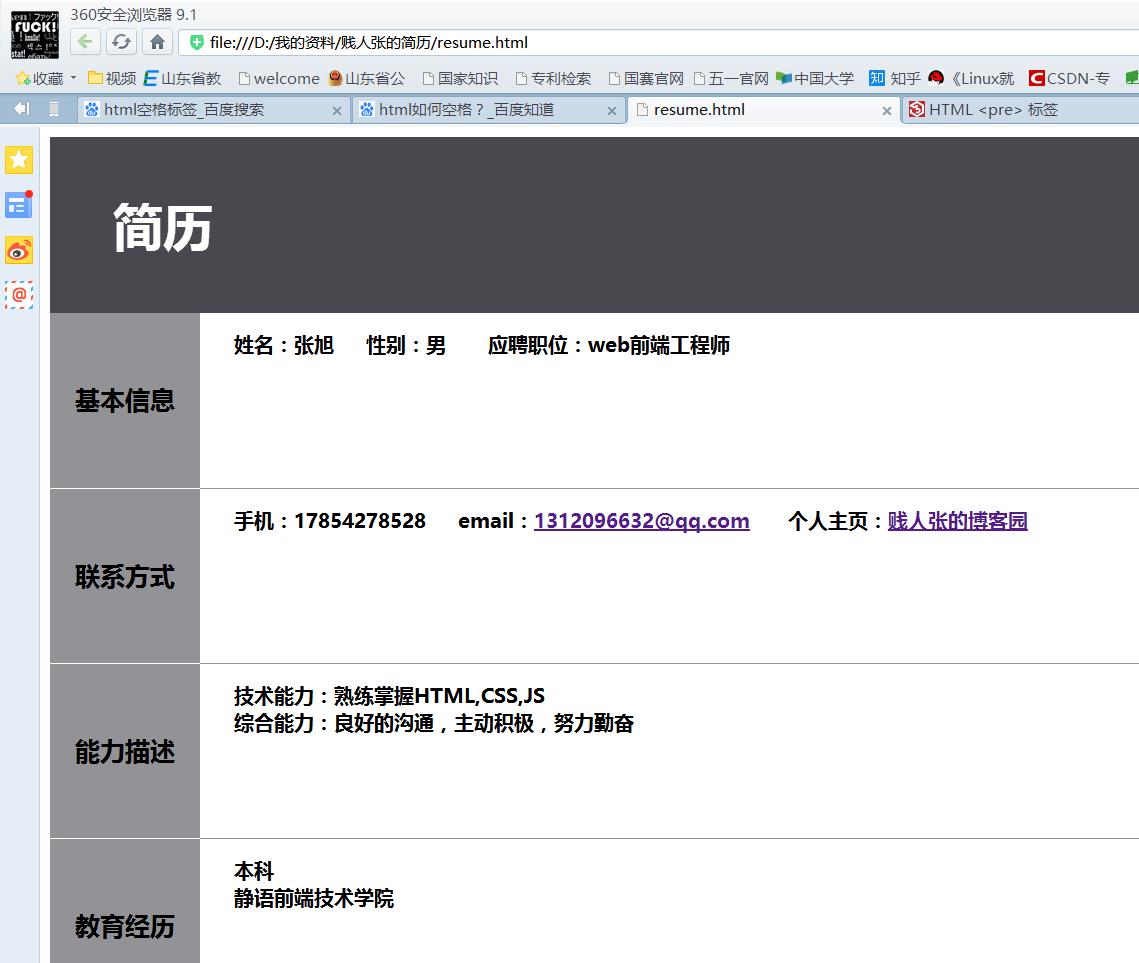Viewport: 1139px width, 963px height.
Task: Open the 贱人张的博客园 homepage link
Action: point(957,521)
